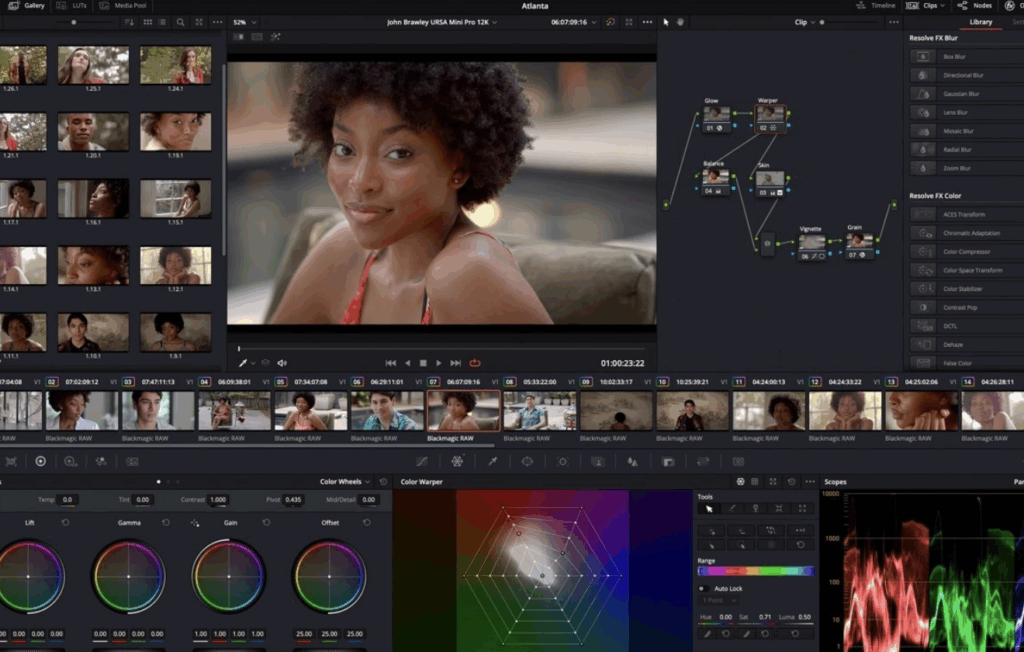
Task: Open the Clips dropdown arrow
Action: click(x=942, y=6)
